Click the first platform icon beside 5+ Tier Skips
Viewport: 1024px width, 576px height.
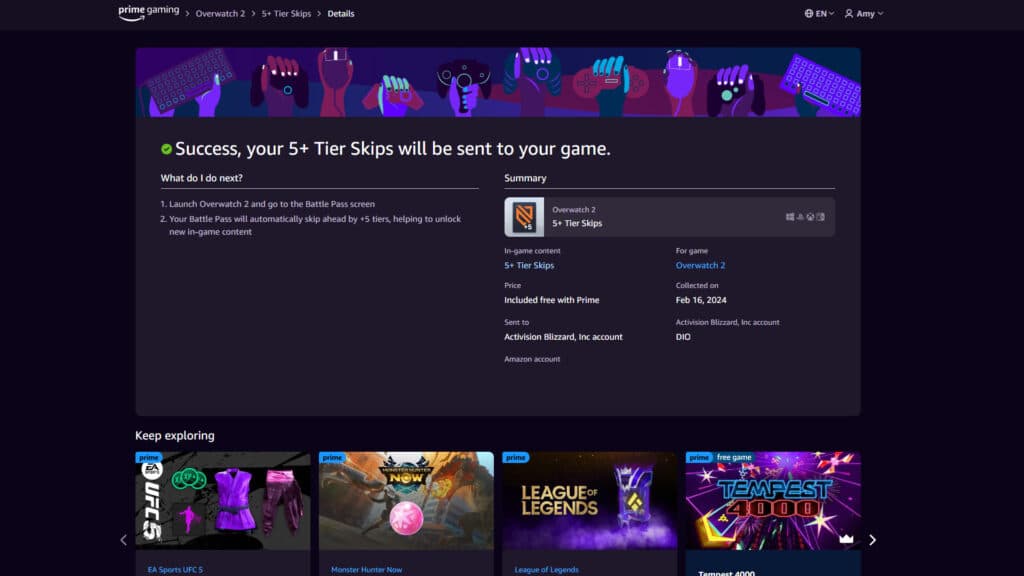790,216
